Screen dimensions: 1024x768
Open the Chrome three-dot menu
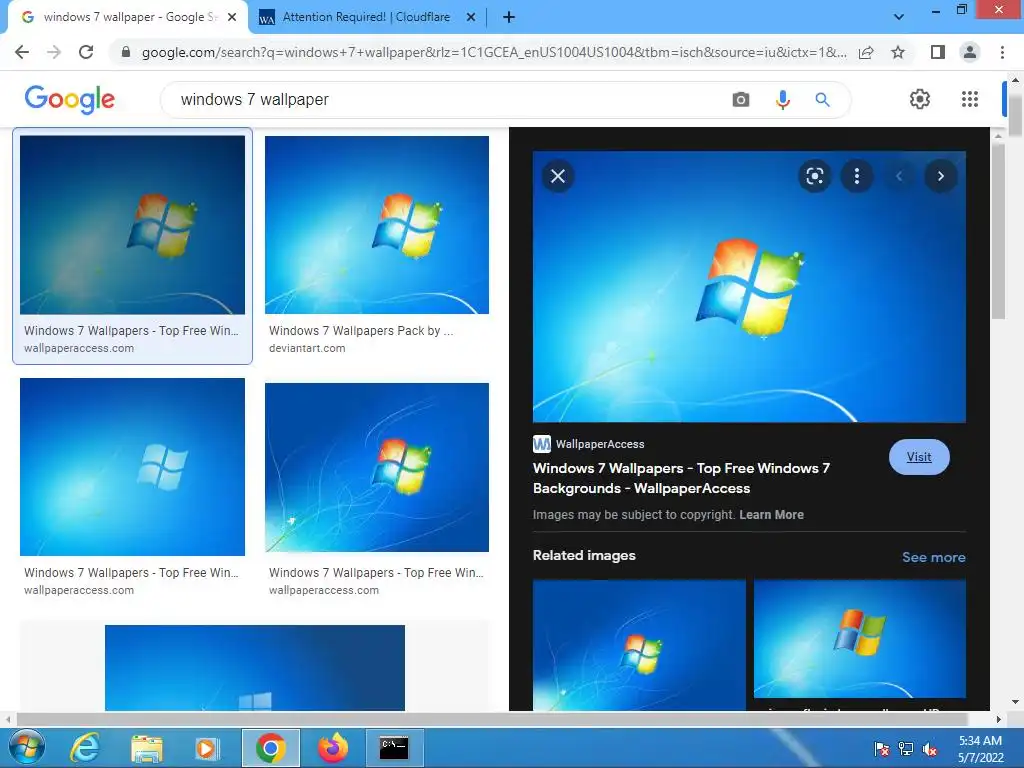[x=1002, y=52]
